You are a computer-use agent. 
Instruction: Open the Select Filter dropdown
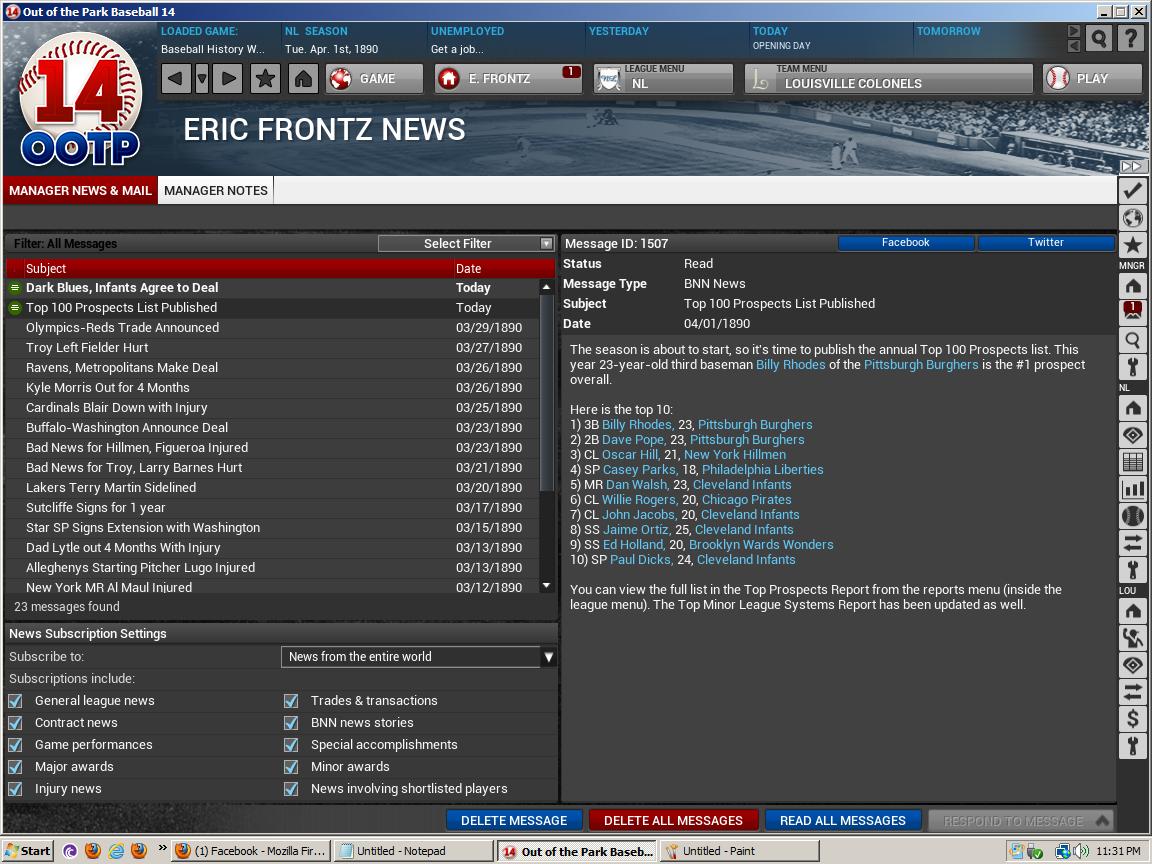point(466,243)
